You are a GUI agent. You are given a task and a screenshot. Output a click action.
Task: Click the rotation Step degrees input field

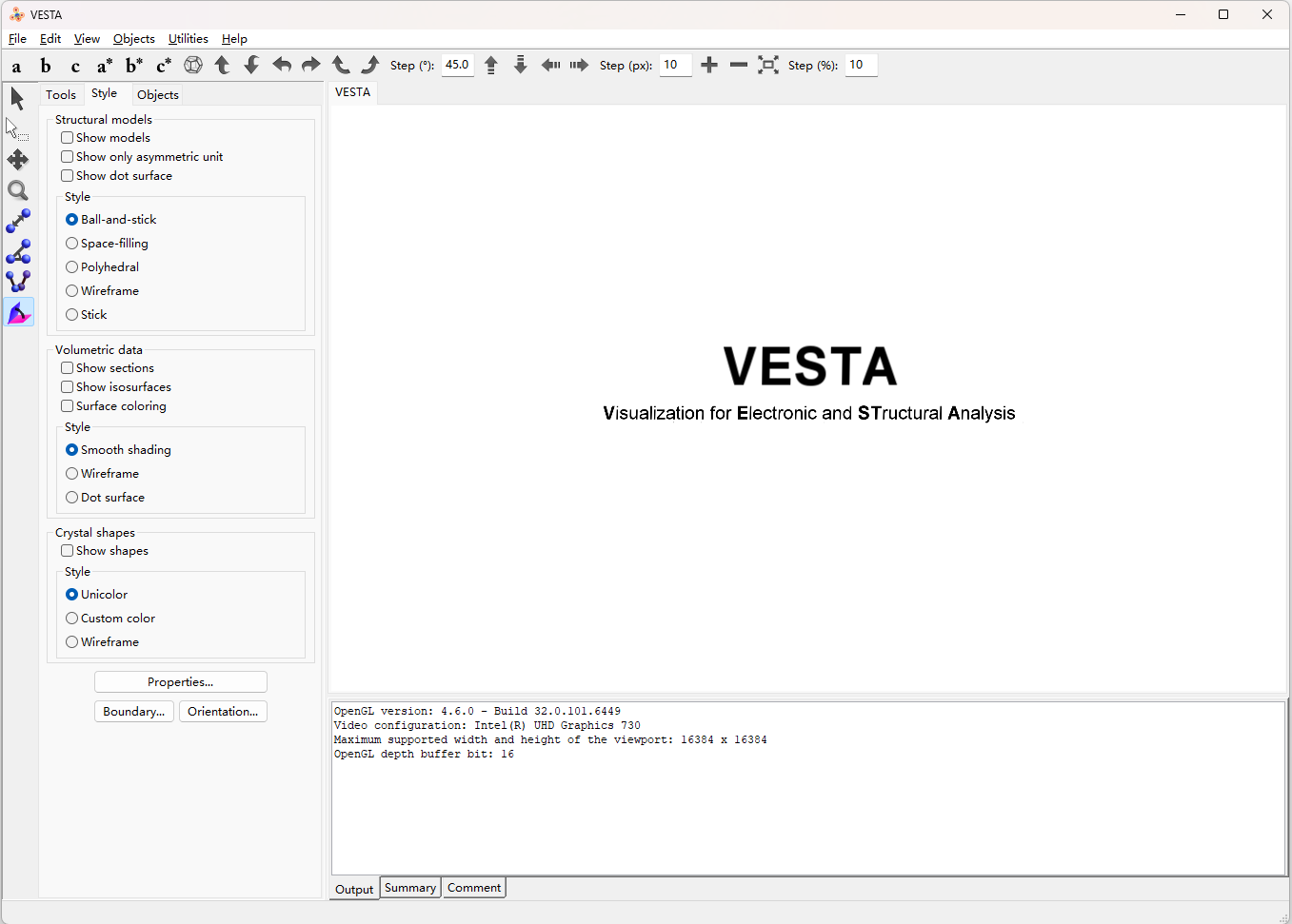point(458,65)
